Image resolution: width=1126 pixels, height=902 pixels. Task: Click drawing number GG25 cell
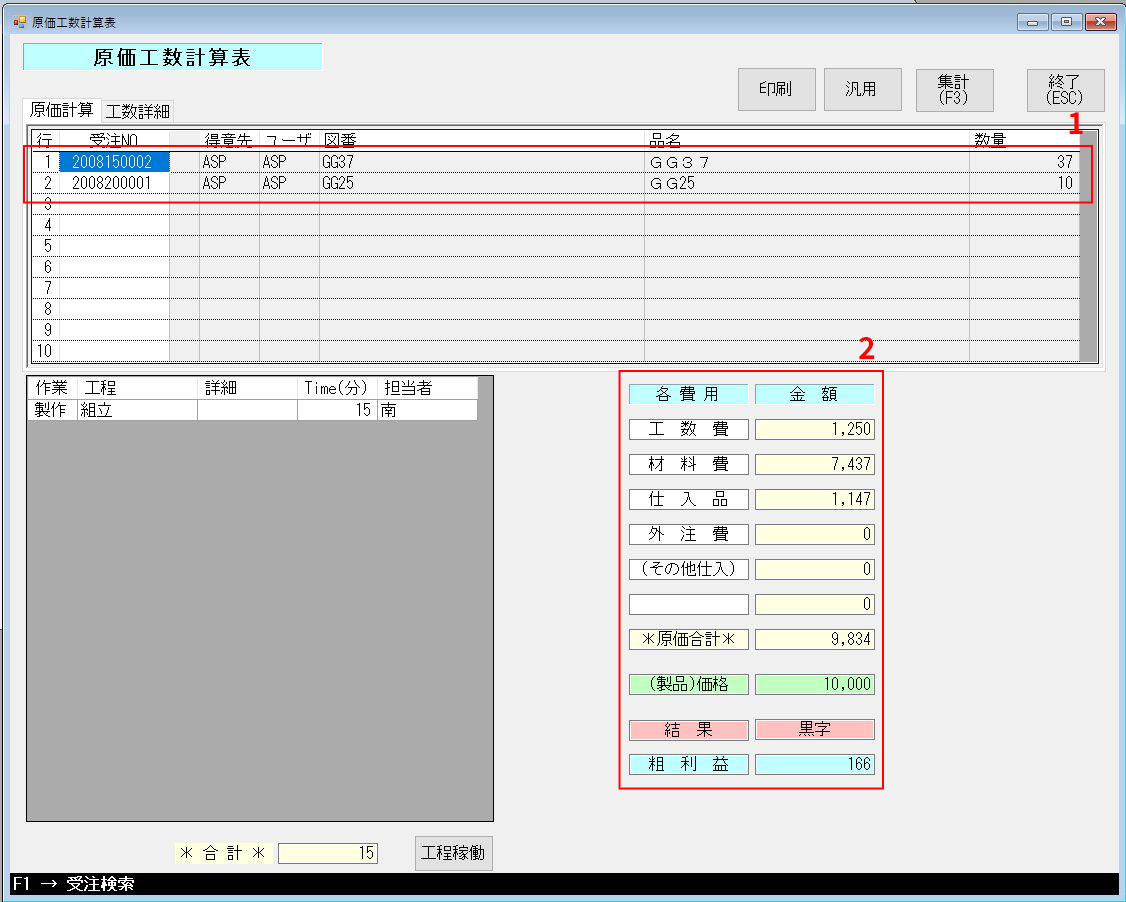[x=481, y=183]
